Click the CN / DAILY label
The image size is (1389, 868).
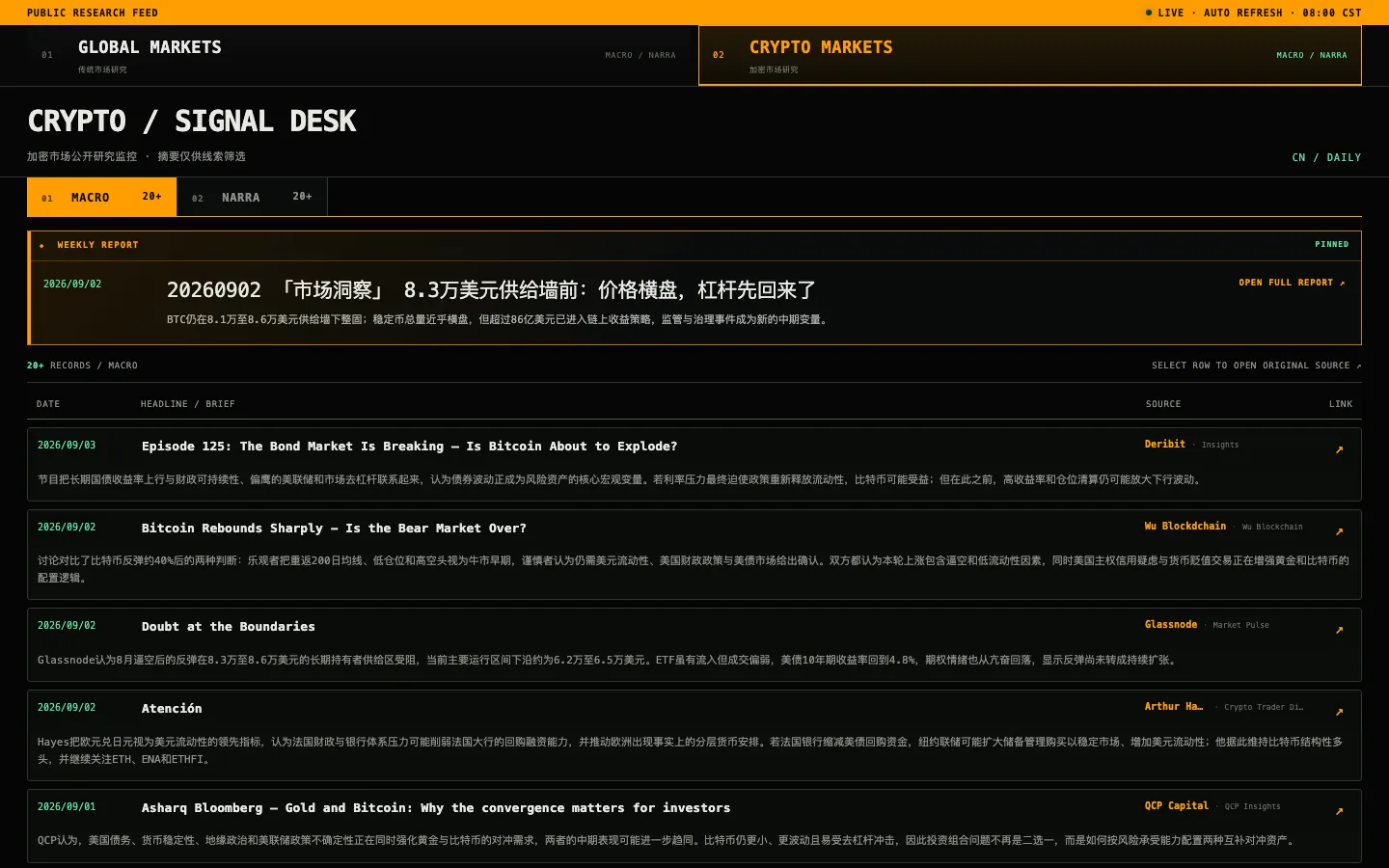(1326, 157)
